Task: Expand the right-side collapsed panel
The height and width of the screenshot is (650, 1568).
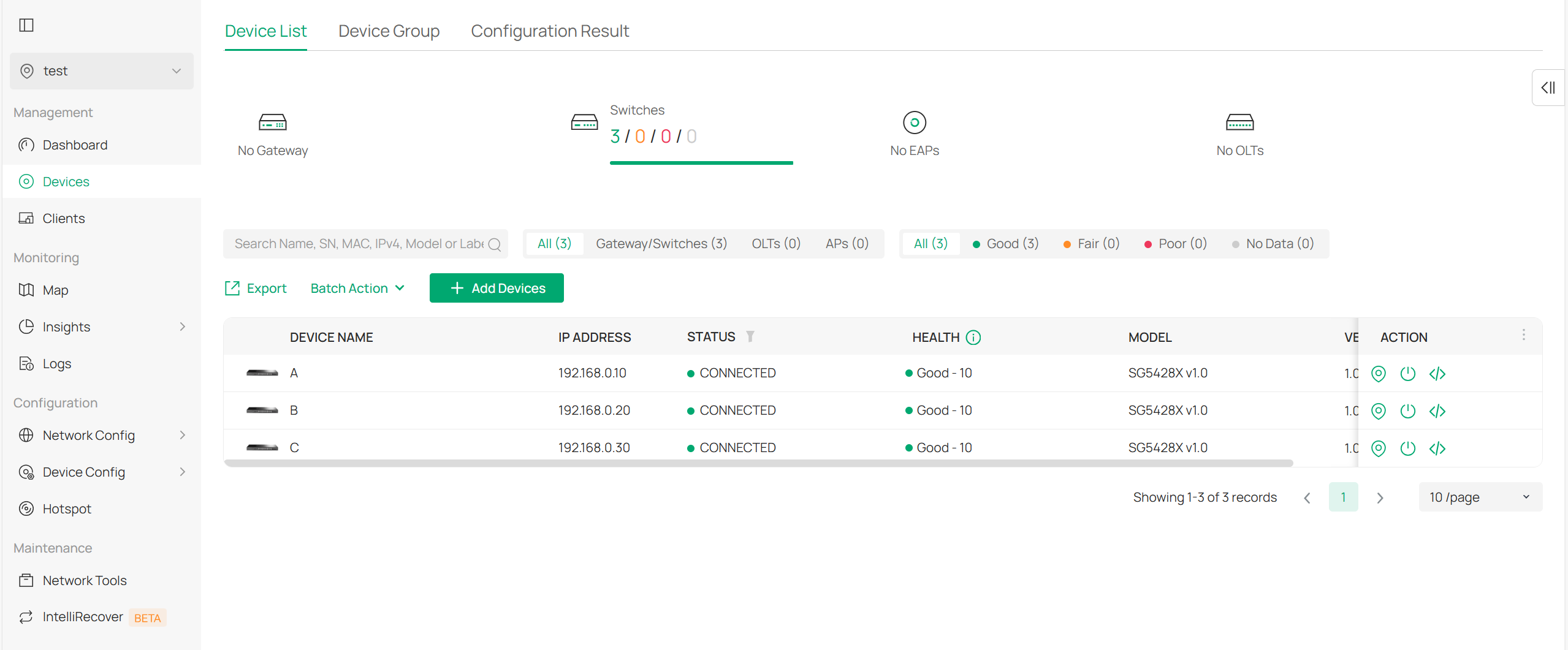Action: click(x=1548, y=88)
